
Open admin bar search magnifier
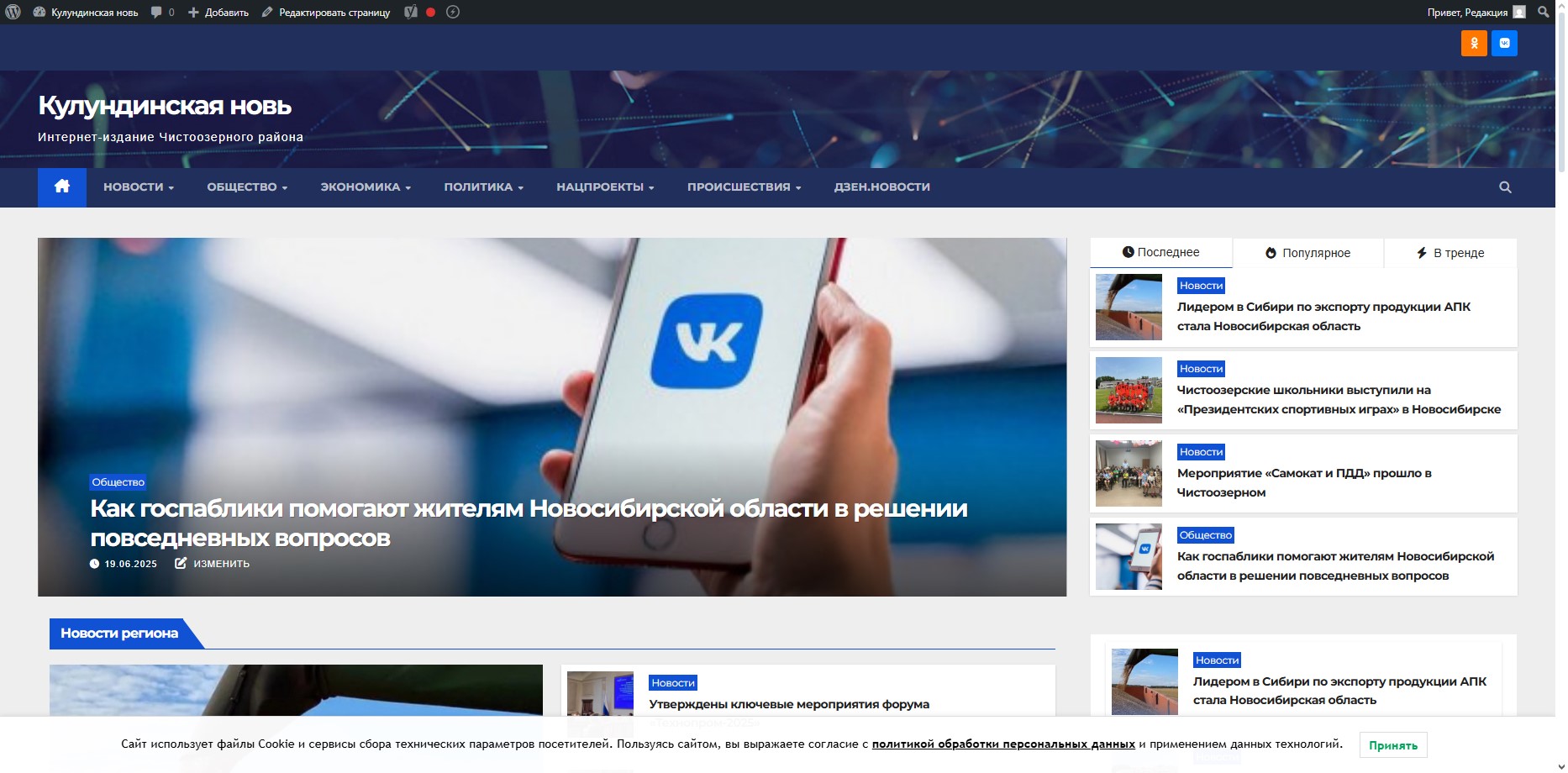[1544, 12]
